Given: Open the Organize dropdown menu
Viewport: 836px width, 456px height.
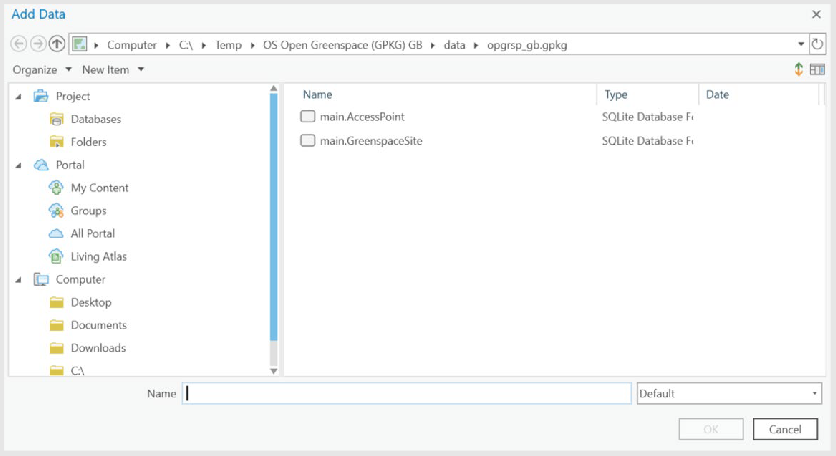Looking at the screenshot, I should click(42, 70).
